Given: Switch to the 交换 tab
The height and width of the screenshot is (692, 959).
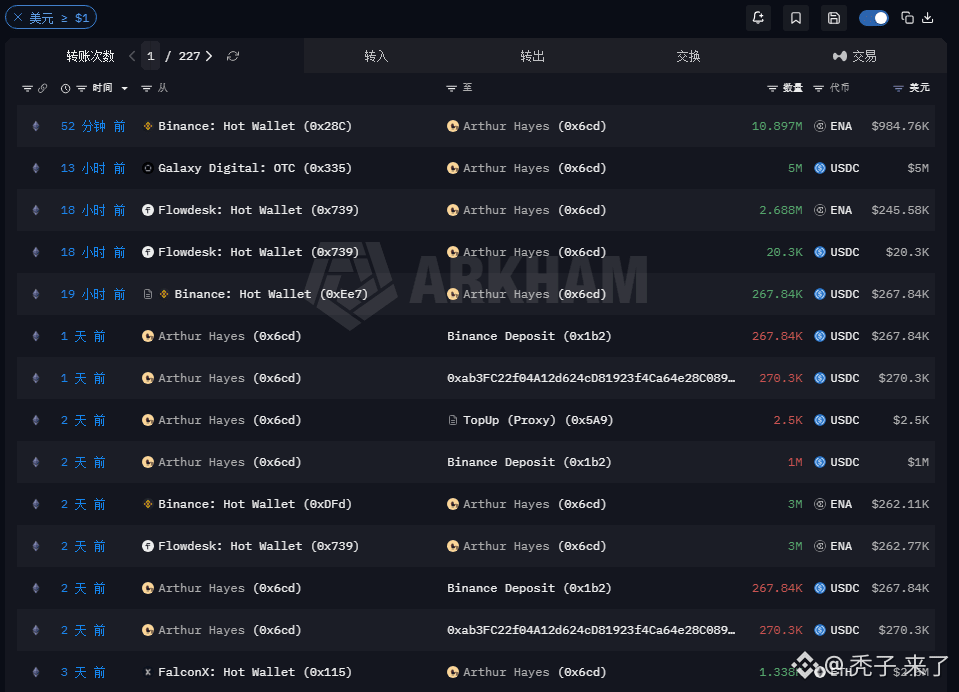Looking at the screenshot, I should click(688, 56).
